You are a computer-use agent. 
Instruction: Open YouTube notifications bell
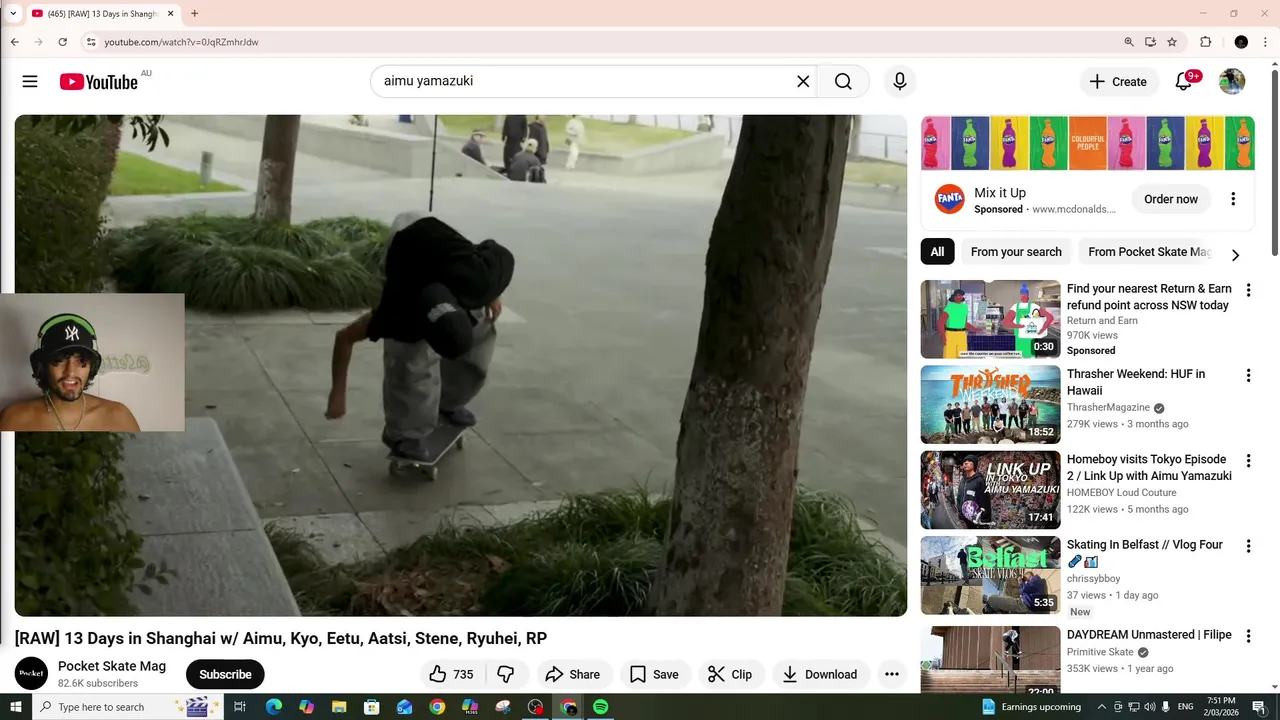coord(1184,82)
